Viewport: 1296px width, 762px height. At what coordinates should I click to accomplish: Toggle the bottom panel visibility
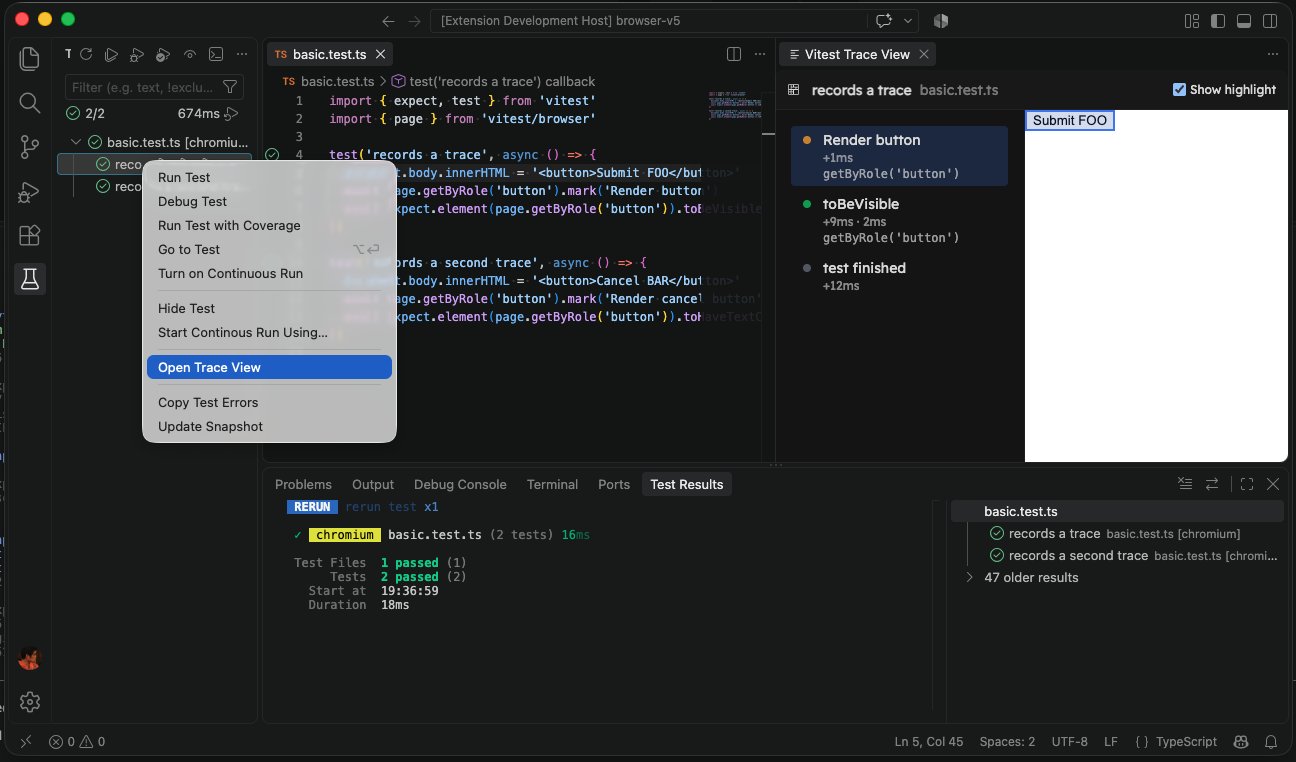[1244, 20]
